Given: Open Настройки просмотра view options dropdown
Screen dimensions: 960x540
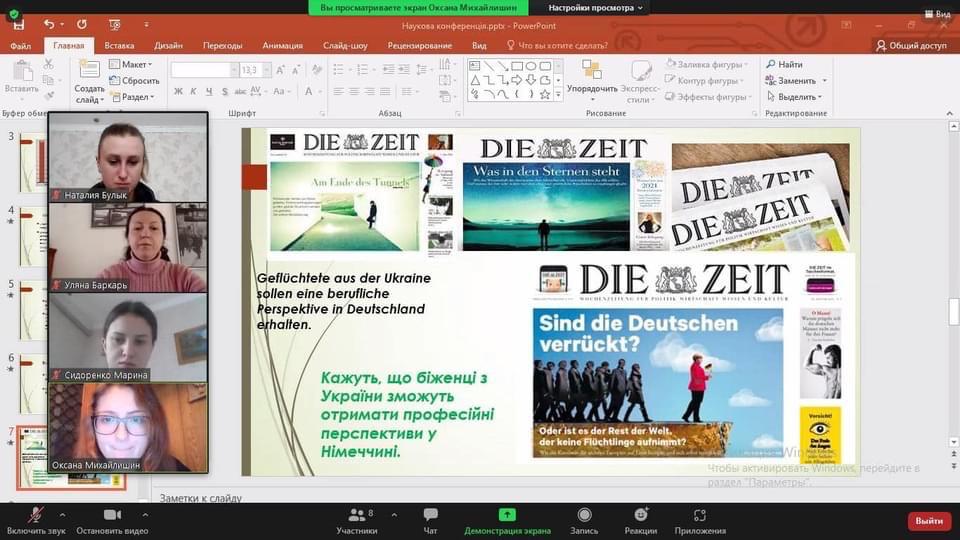Looking at the screenshot, I should click(597, 7).
